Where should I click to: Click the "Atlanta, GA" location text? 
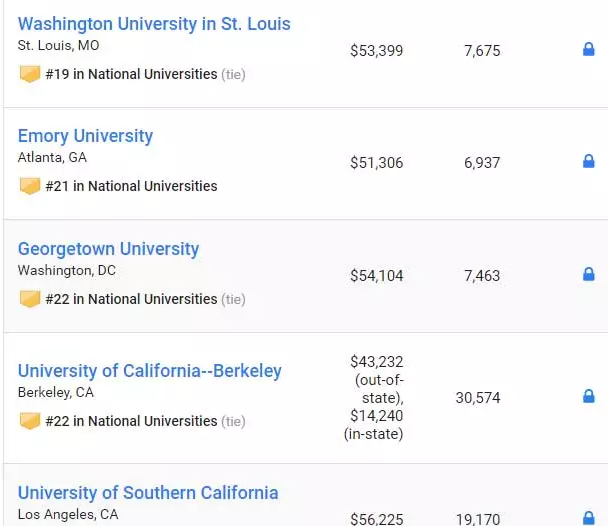pos(52,157)
